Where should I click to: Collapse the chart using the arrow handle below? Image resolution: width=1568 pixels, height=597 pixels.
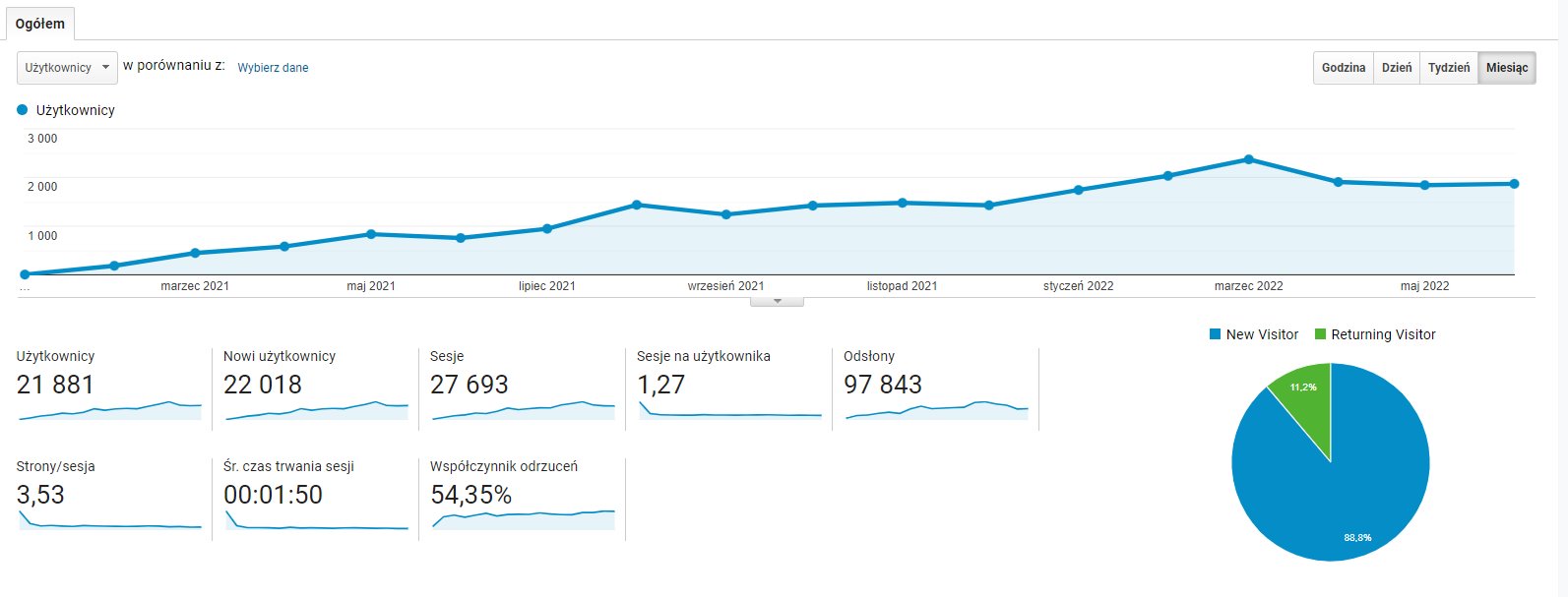tap(777, 301)
